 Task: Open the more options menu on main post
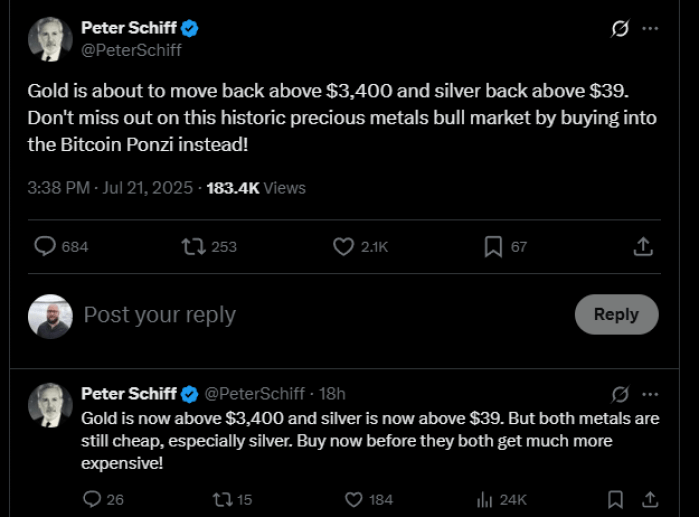(x=650, y=29)
